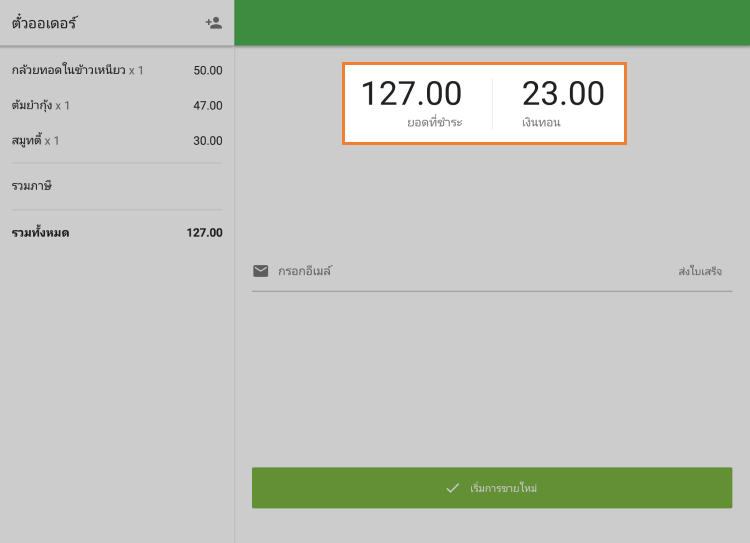Screen dimensions: 750x543
Task: Click the เงินทอน change label
Action: pyautogui.click(x=541, y=123)
